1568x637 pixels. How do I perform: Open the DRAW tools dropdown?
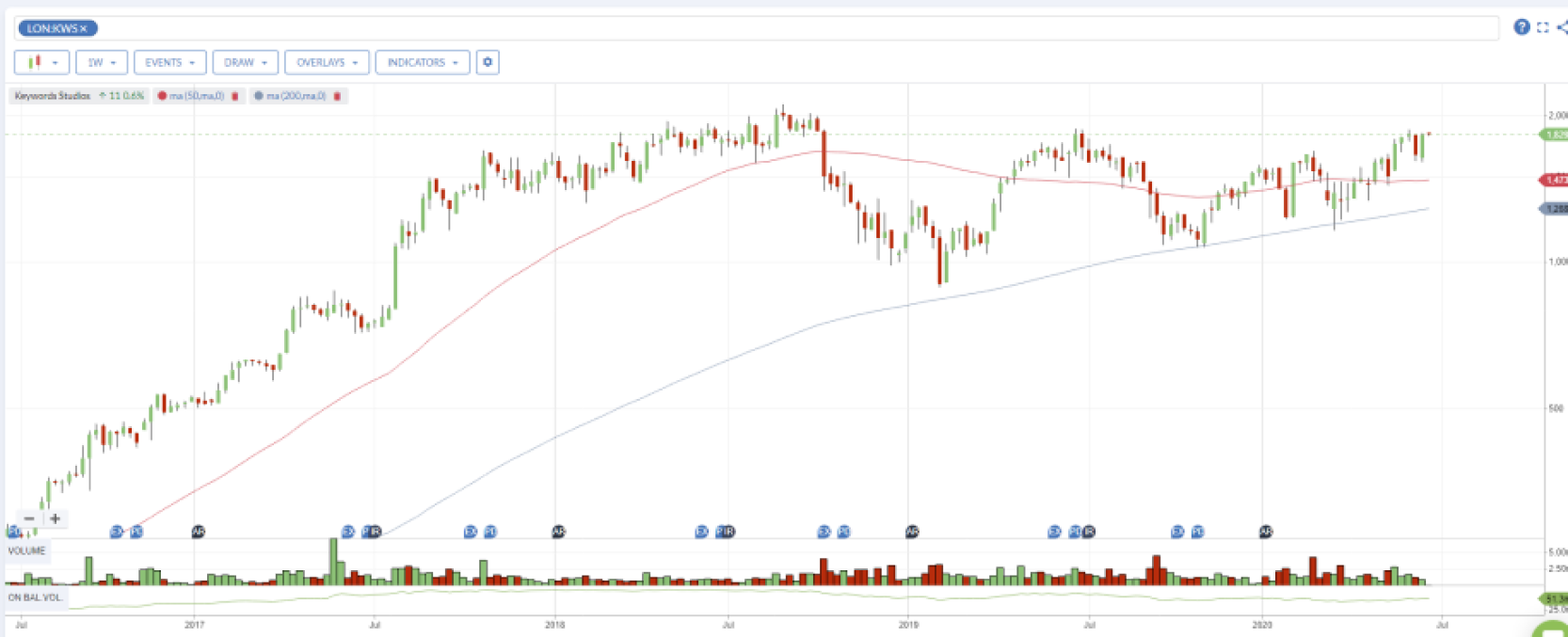[x=246, y=62]
